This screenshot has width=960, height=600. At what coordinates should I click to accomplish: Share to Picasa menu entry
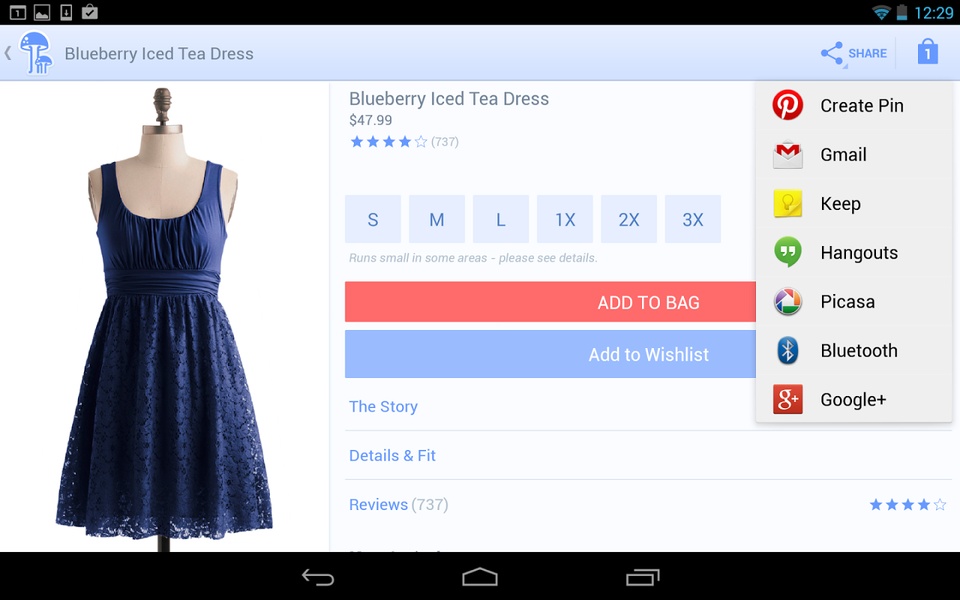(854, 301)
